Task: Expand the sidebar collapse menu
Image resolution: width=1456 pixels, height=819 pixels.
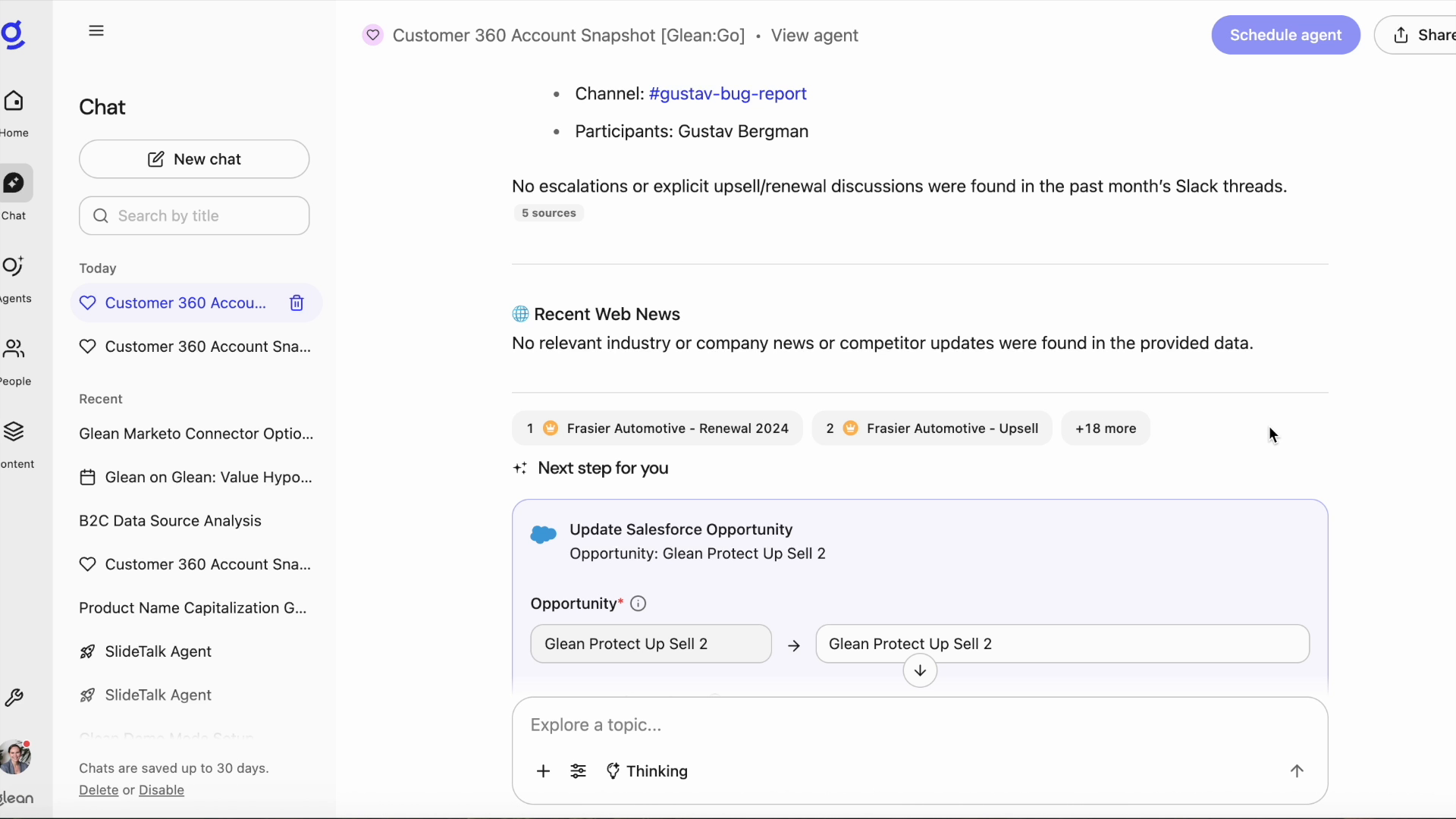Action: pos(96,30)
